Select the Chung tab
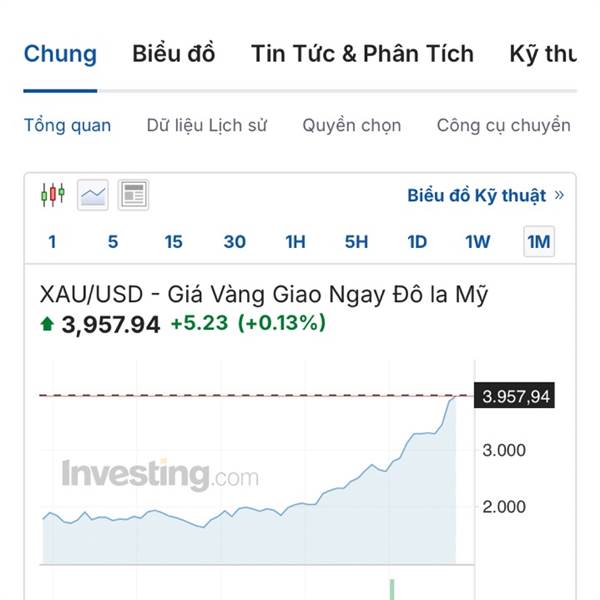The height and width of the screenshot is (600, 600). (x=60, y=54)
